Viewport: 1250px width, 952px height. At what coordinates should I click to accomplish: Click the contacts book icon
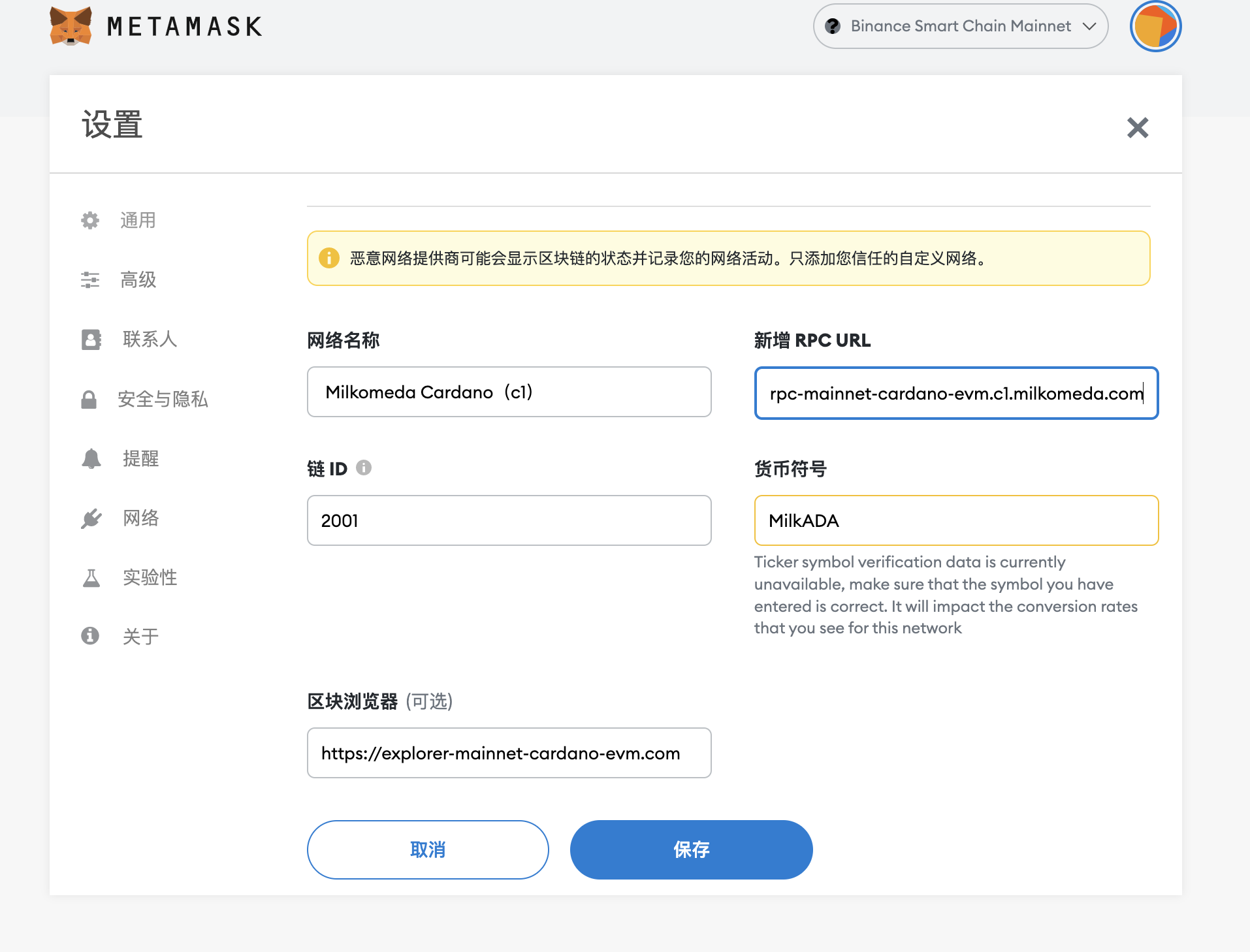[91, 340]
